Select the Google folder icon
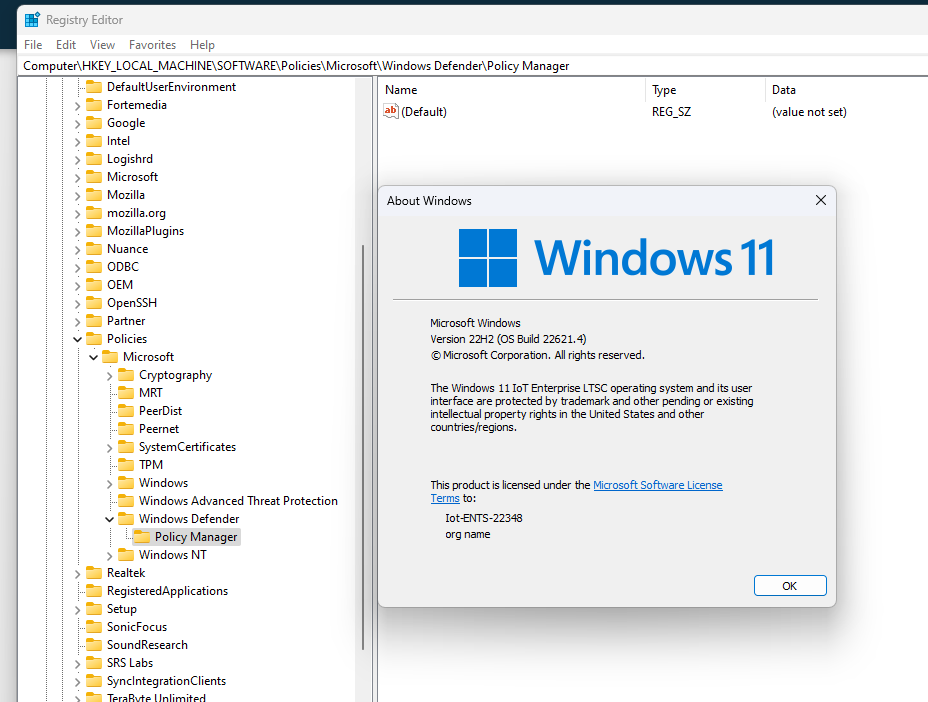Screen dimensions: 928x702 (x=94, y=123)
